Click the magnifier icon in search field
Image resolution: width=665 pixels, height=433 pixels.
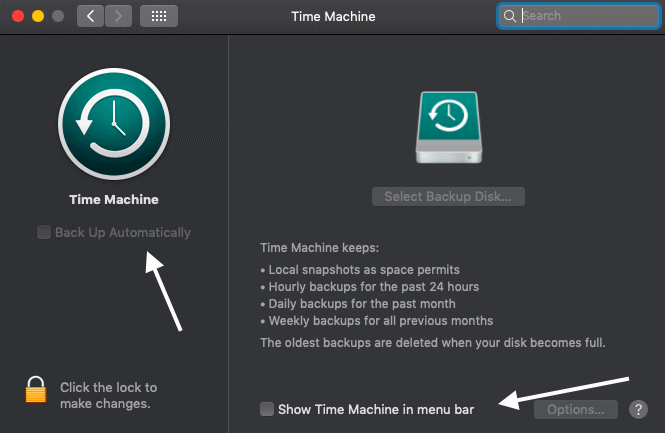pos(509,16)
